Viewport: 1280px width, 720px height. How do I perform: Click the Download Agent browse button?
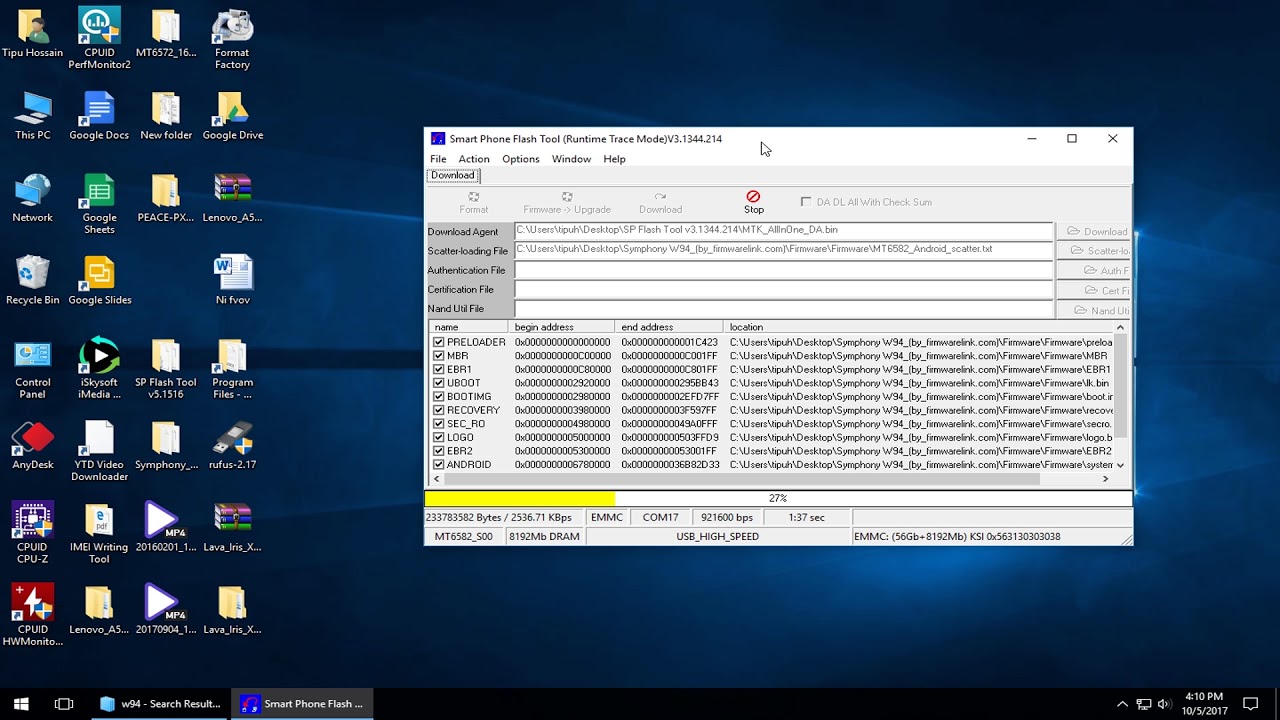[x=1094, y=231]
